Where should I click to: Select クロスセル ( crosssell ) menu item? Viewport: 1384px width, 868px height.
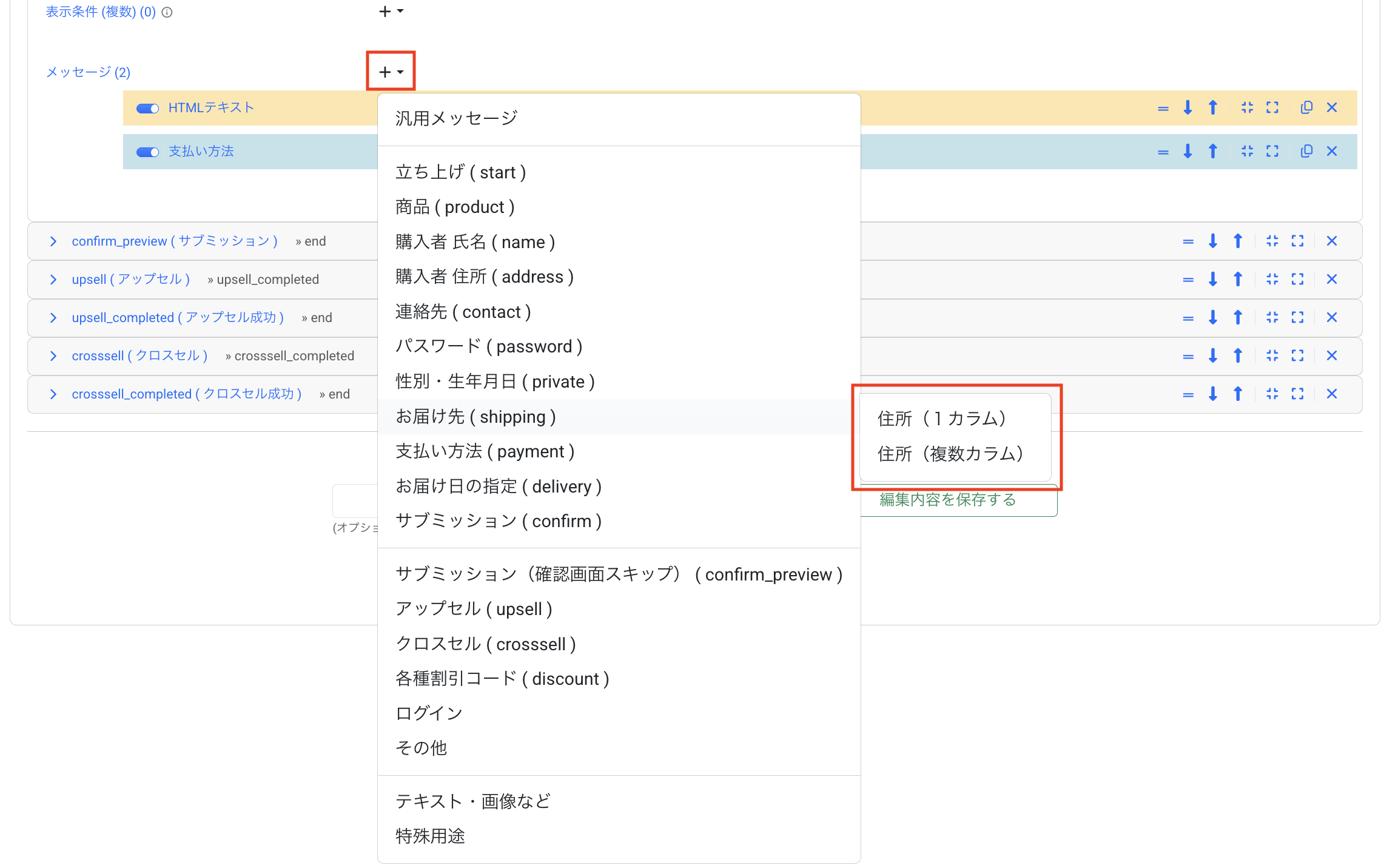[x=619, y=644]
